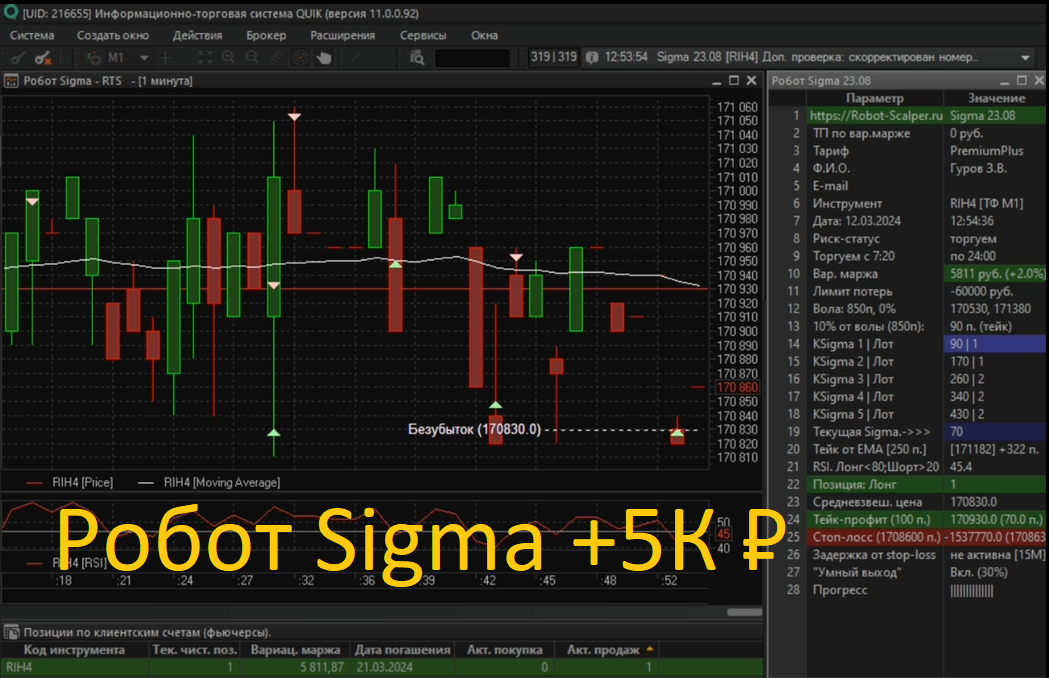The image size is (1049, 678).
Task: Click the horizontal scrollbar thumb below chart
Action: [745, 612]
